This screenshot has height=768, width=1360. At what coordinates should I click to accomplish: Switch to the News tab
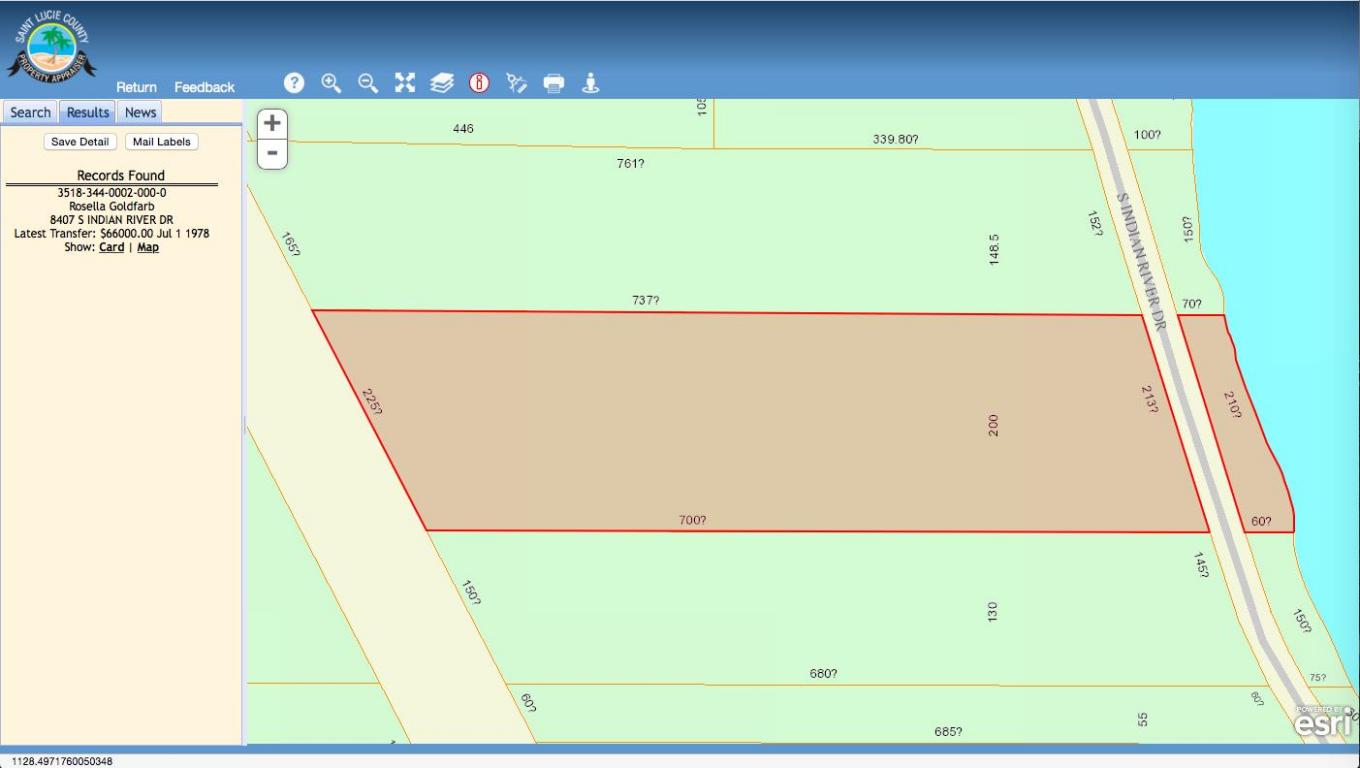(x=140, y=112)
